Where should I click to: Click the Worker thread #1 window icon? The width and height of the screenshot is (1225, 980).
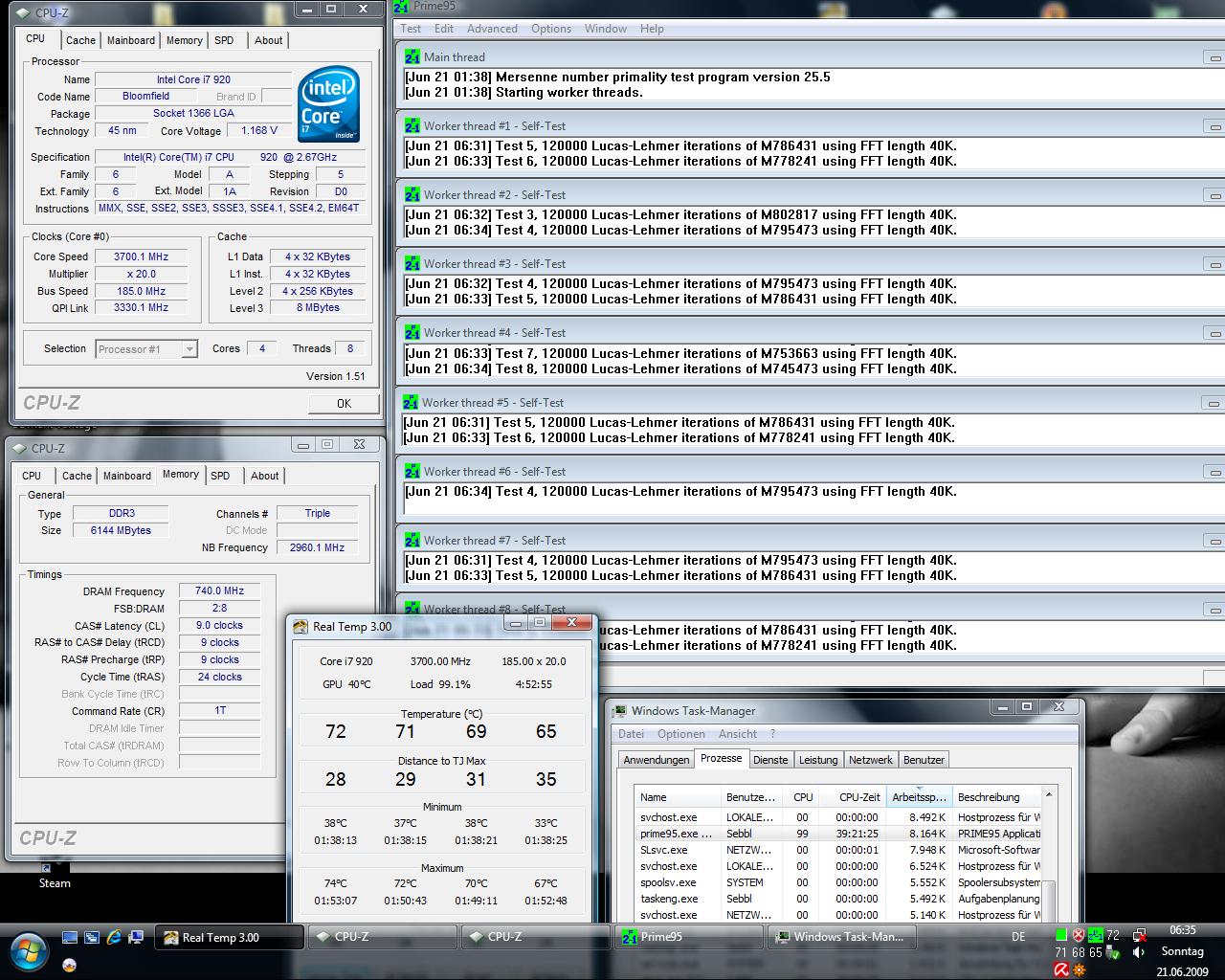pyautogui.click(x=412, y=125)
